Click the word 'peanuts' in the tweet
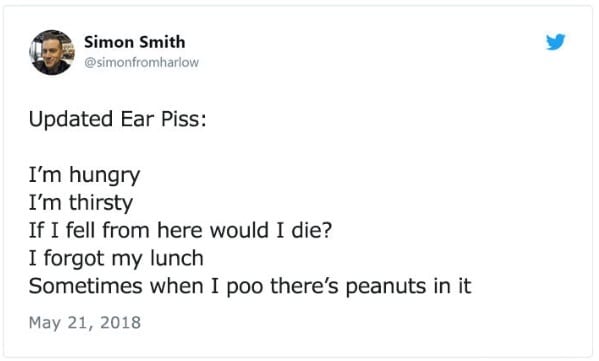 pyautogui.click(x=386, y=287)
